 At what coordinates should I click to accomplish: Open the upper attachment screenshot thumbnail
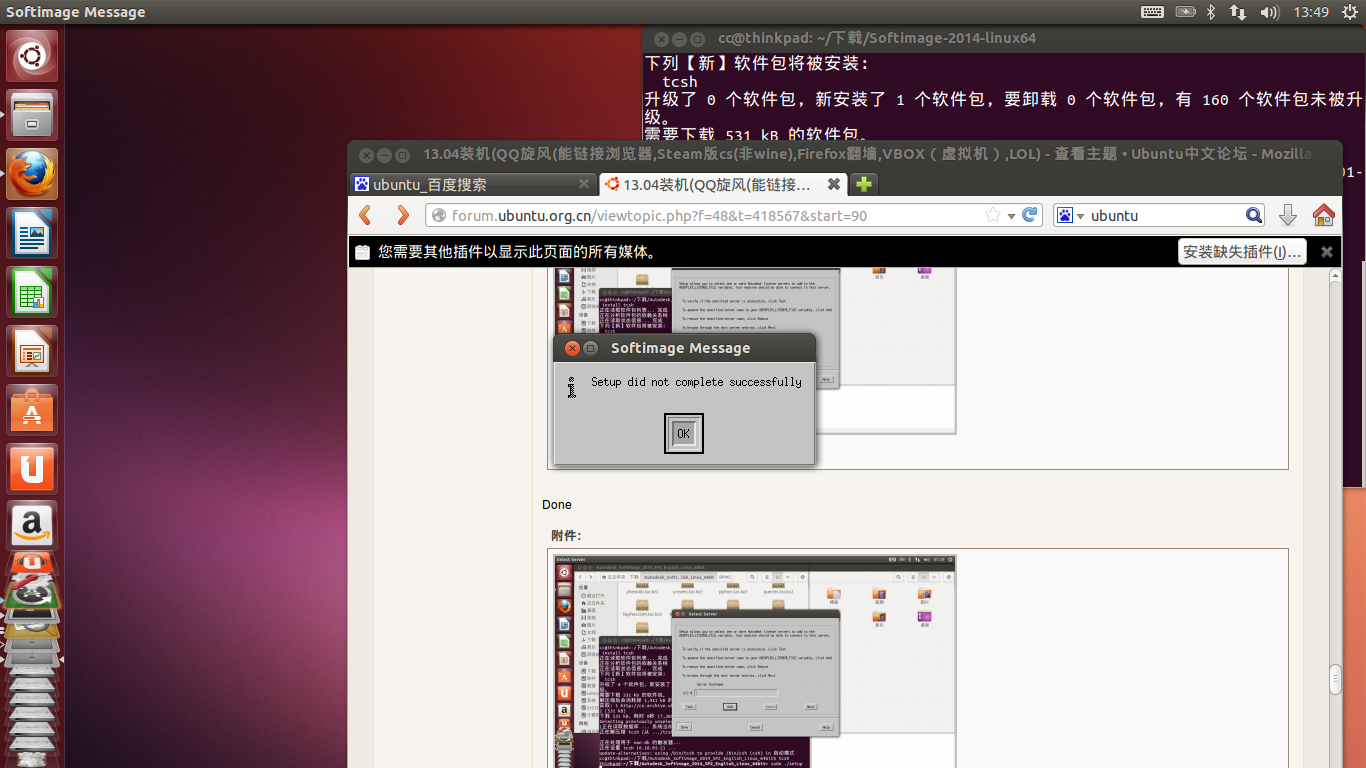pos(756,350)
